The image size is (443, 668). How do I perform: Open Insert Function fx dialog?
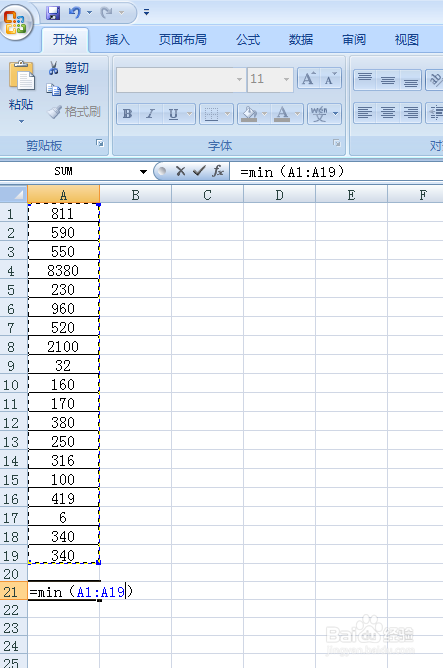(x=218, y=171)
